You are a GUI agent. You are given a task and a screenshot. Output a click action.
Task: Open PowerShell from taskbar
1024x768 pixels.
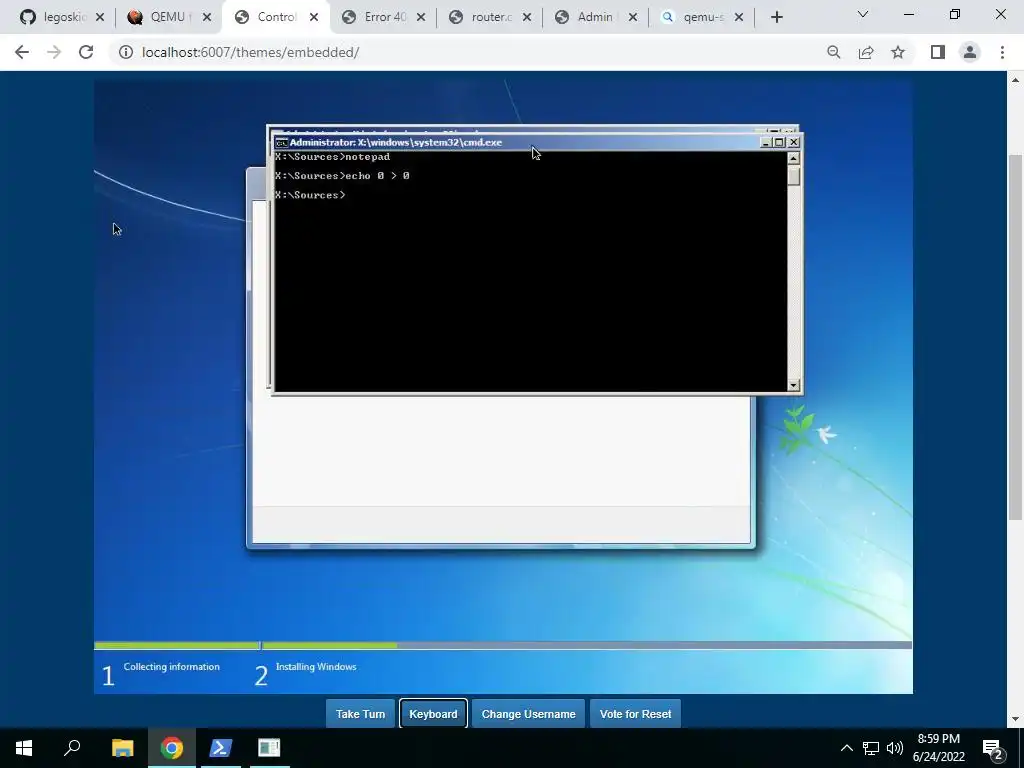[x=221, y=748]
